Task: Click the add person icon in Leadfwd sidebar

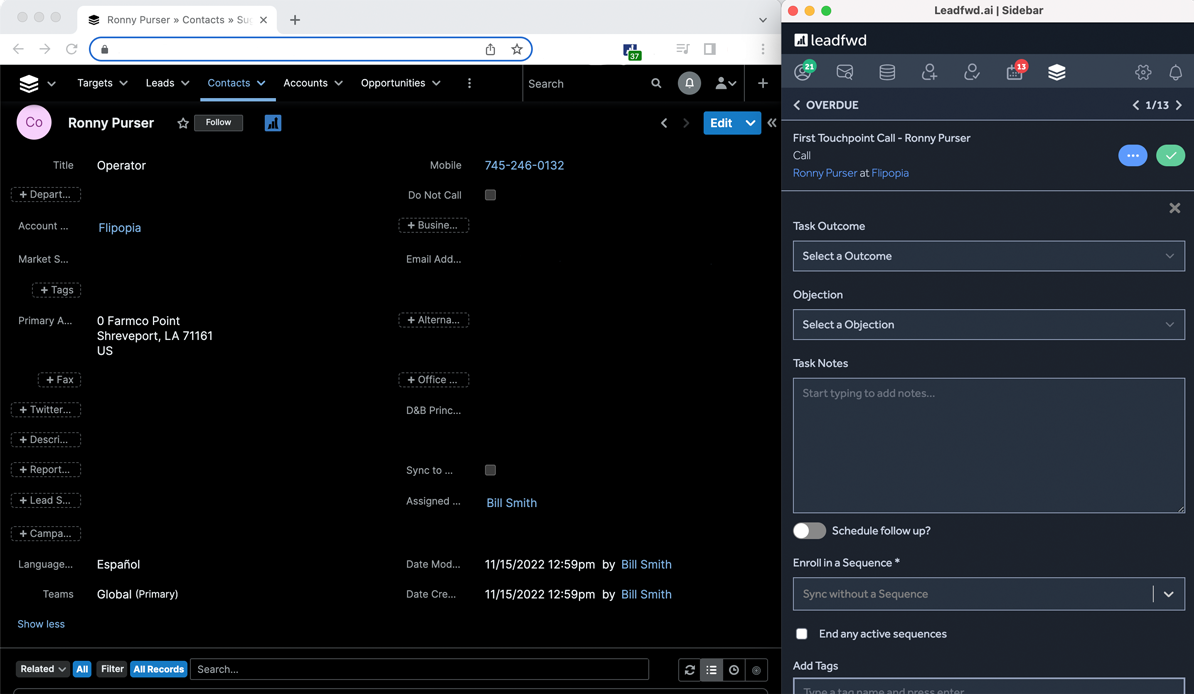Action: (929, 72)
